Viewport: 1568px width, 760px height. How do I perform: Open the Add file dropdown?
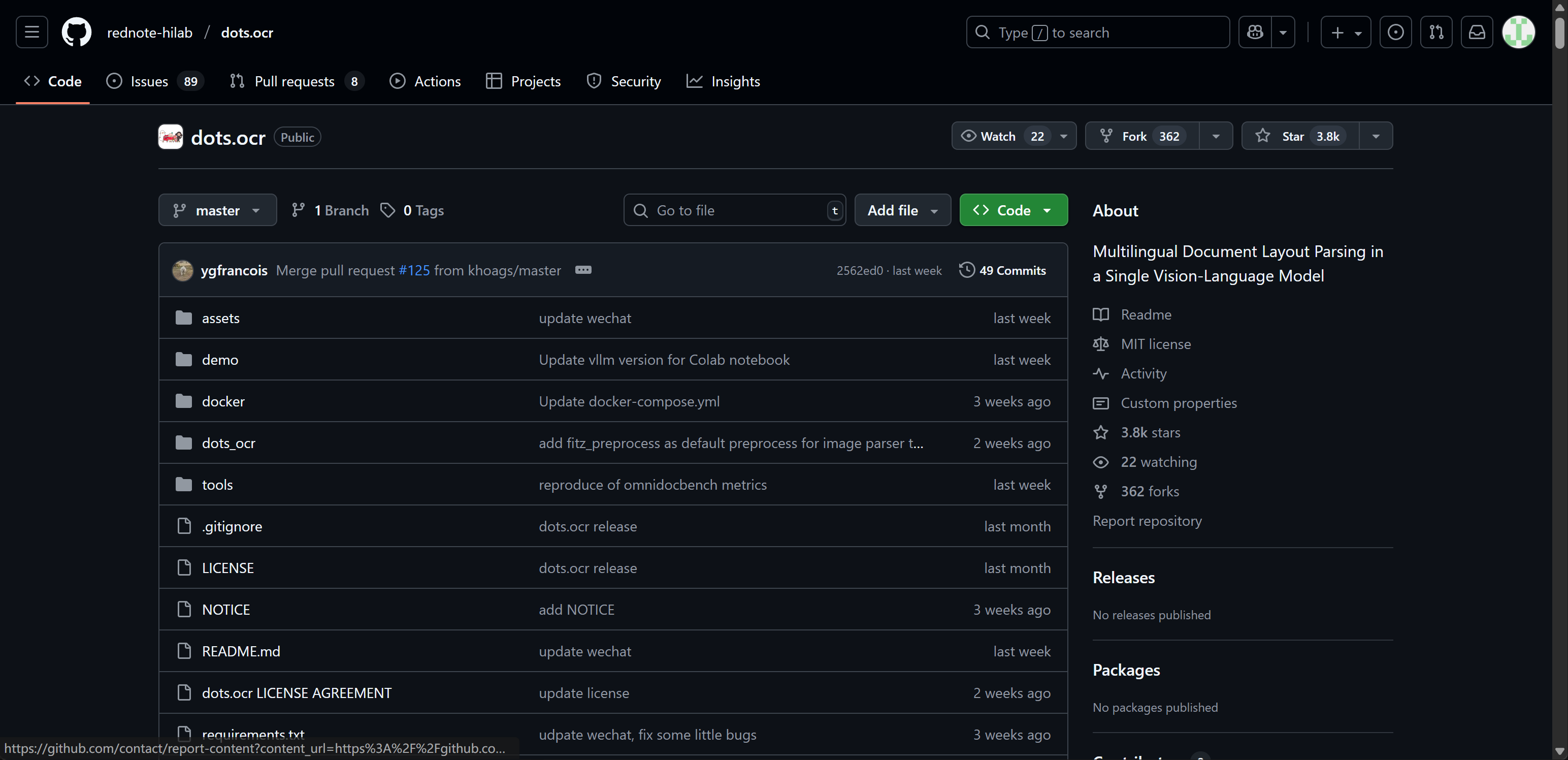pos(902,210)
